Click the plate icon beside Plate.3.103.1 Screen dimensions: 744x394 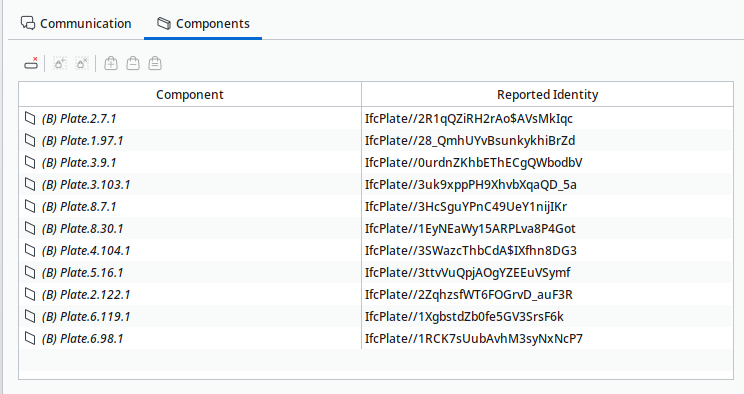point(30,184)
